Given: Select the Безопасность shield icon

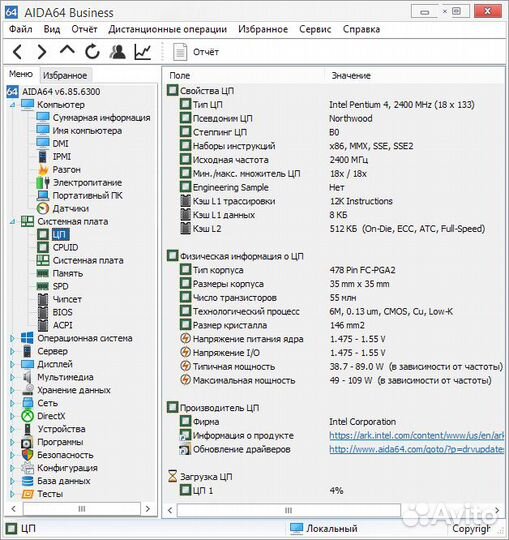Looking at the screenshot, I should 28,455.
